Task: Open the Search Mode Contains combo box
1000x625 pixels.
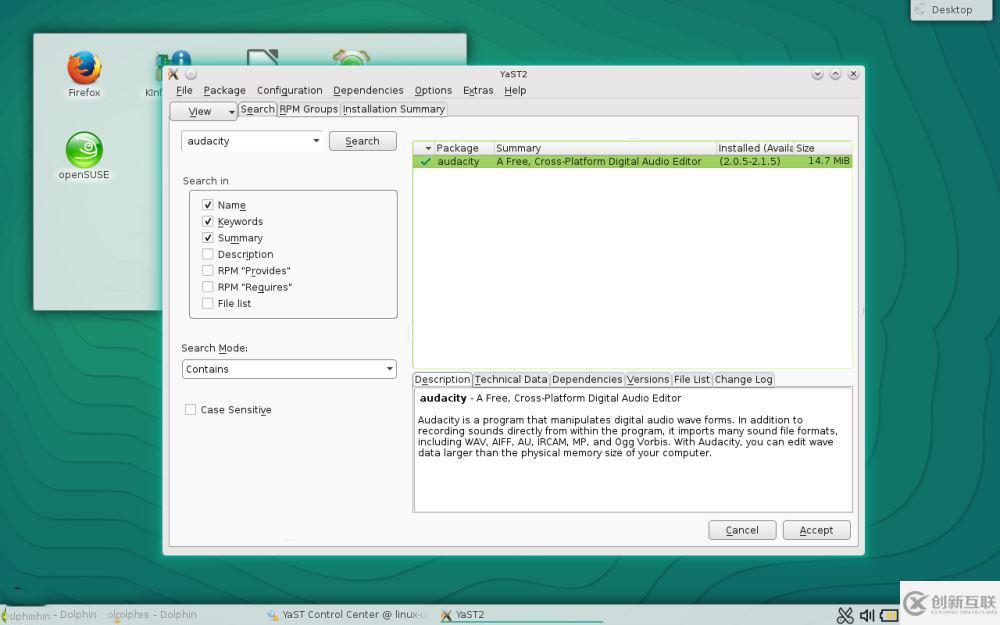Action: tap(289, 369)
